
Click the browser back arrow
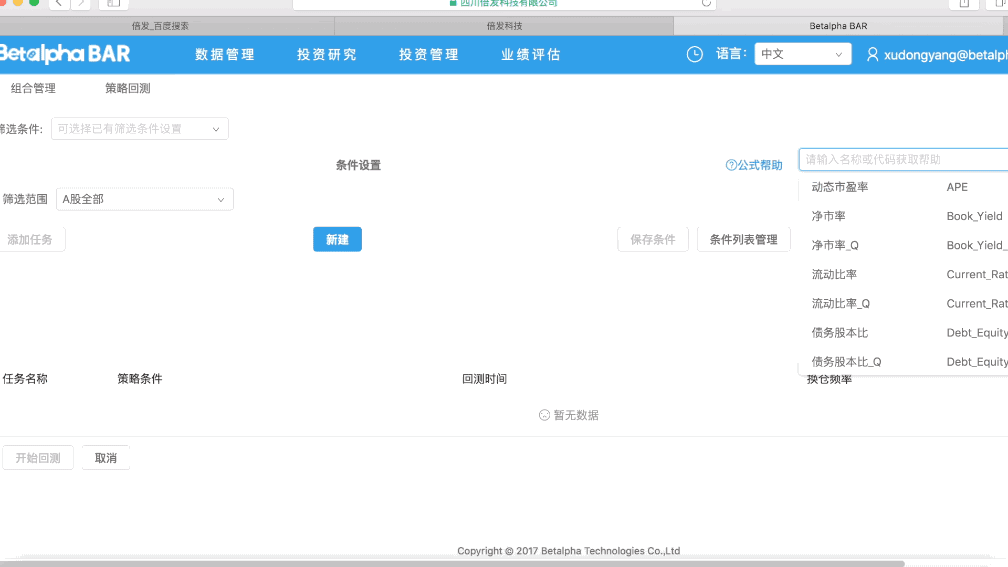(58, 3)
